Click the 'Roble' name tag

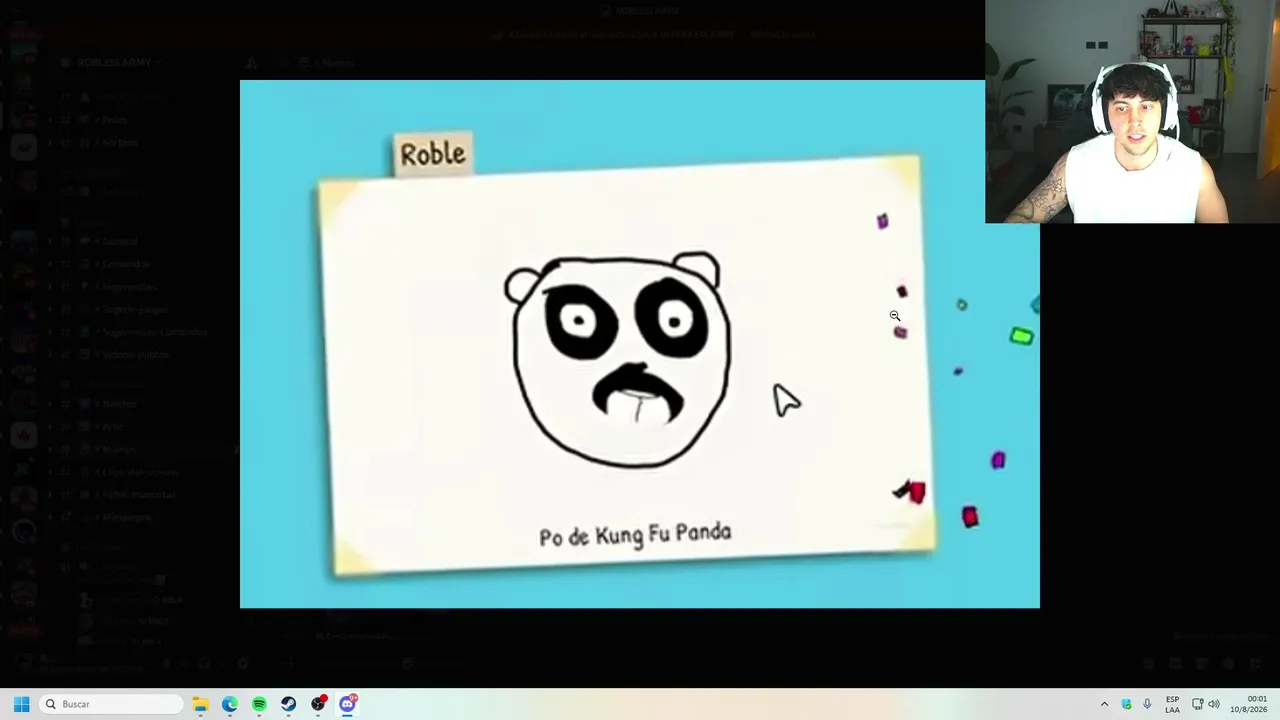click(x=433, y=154)
